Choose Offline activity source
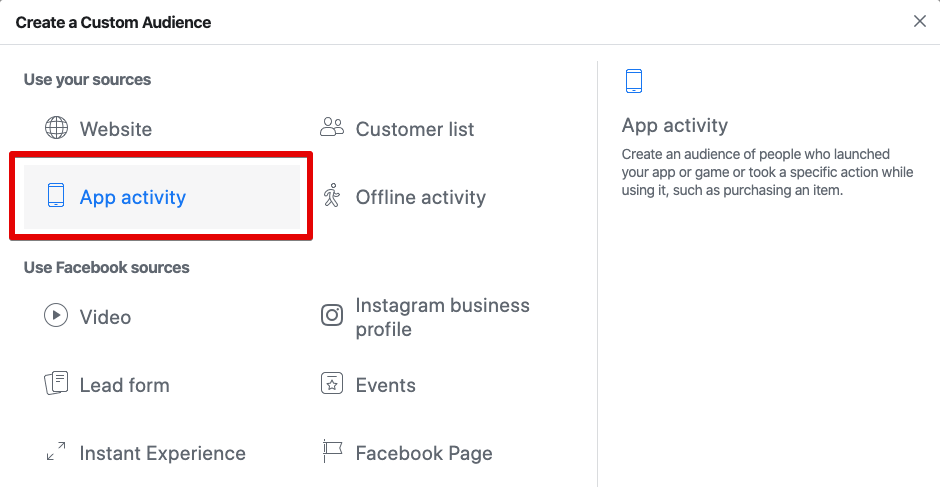 coord(421,197)
